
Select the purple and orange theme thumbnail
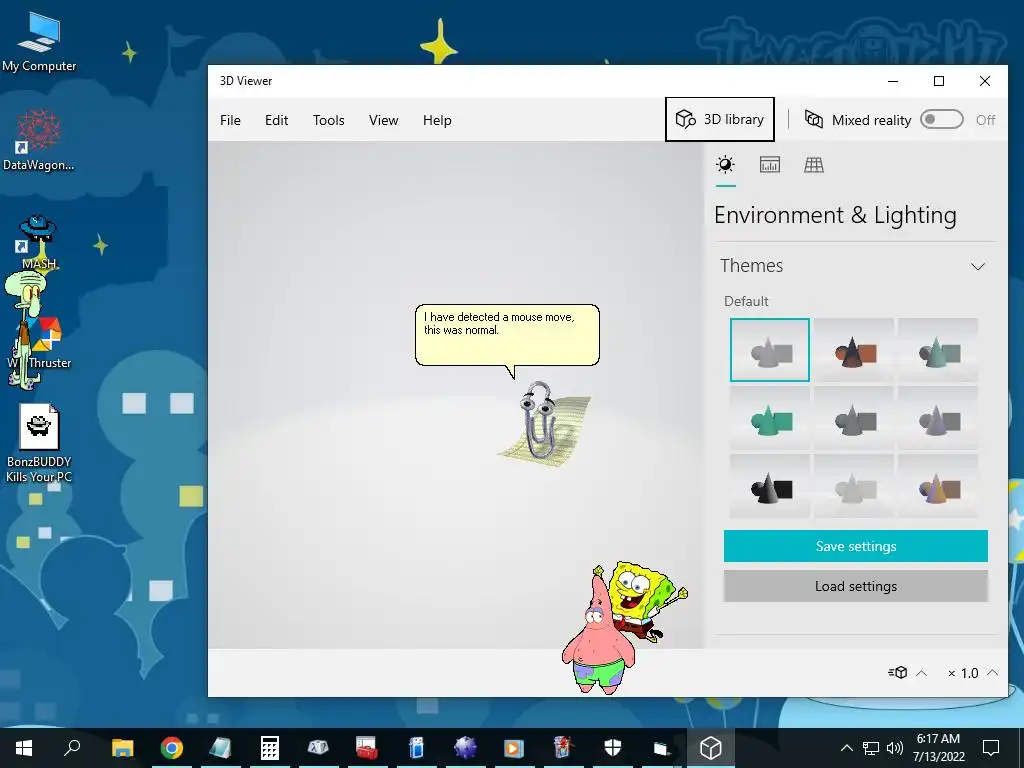pos(938,487)
